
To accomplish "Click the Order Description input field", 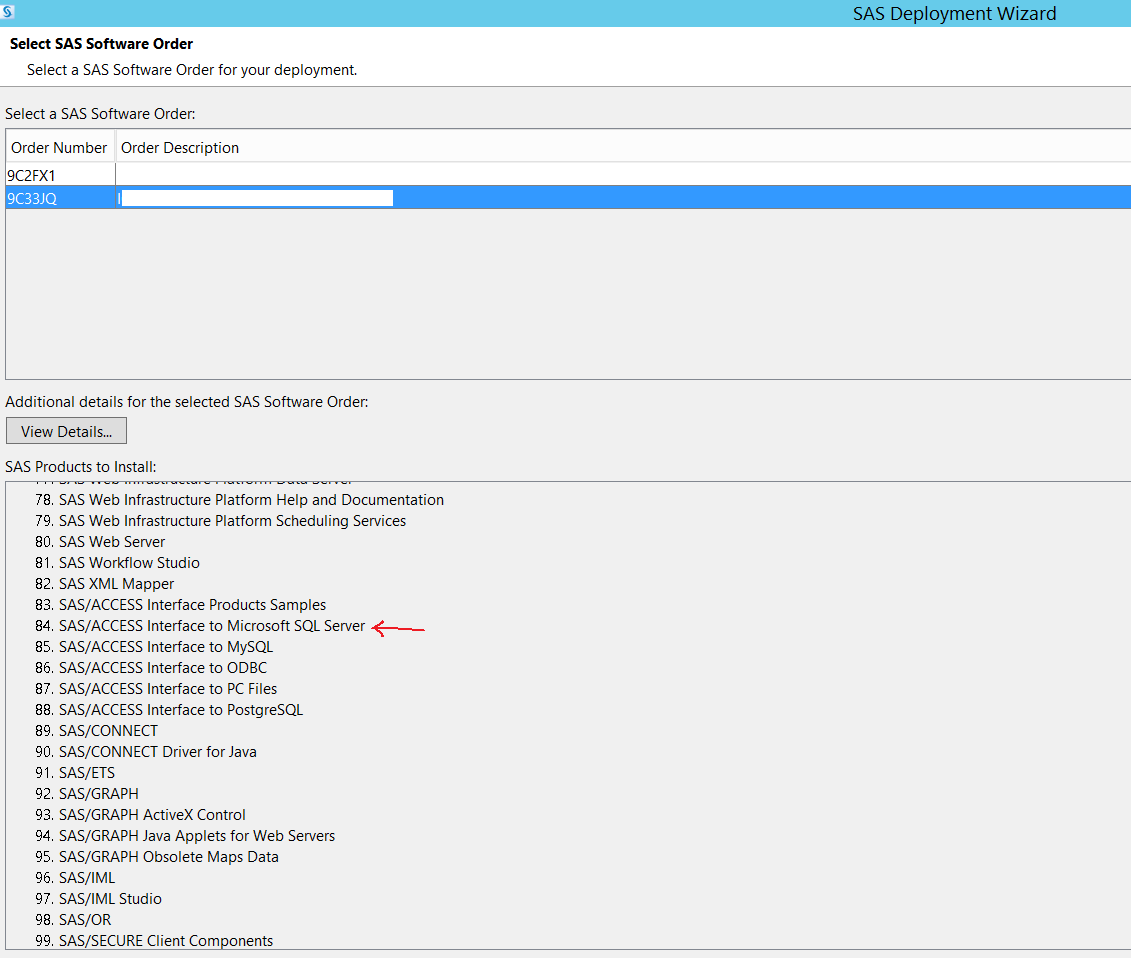I will point(255,197).
